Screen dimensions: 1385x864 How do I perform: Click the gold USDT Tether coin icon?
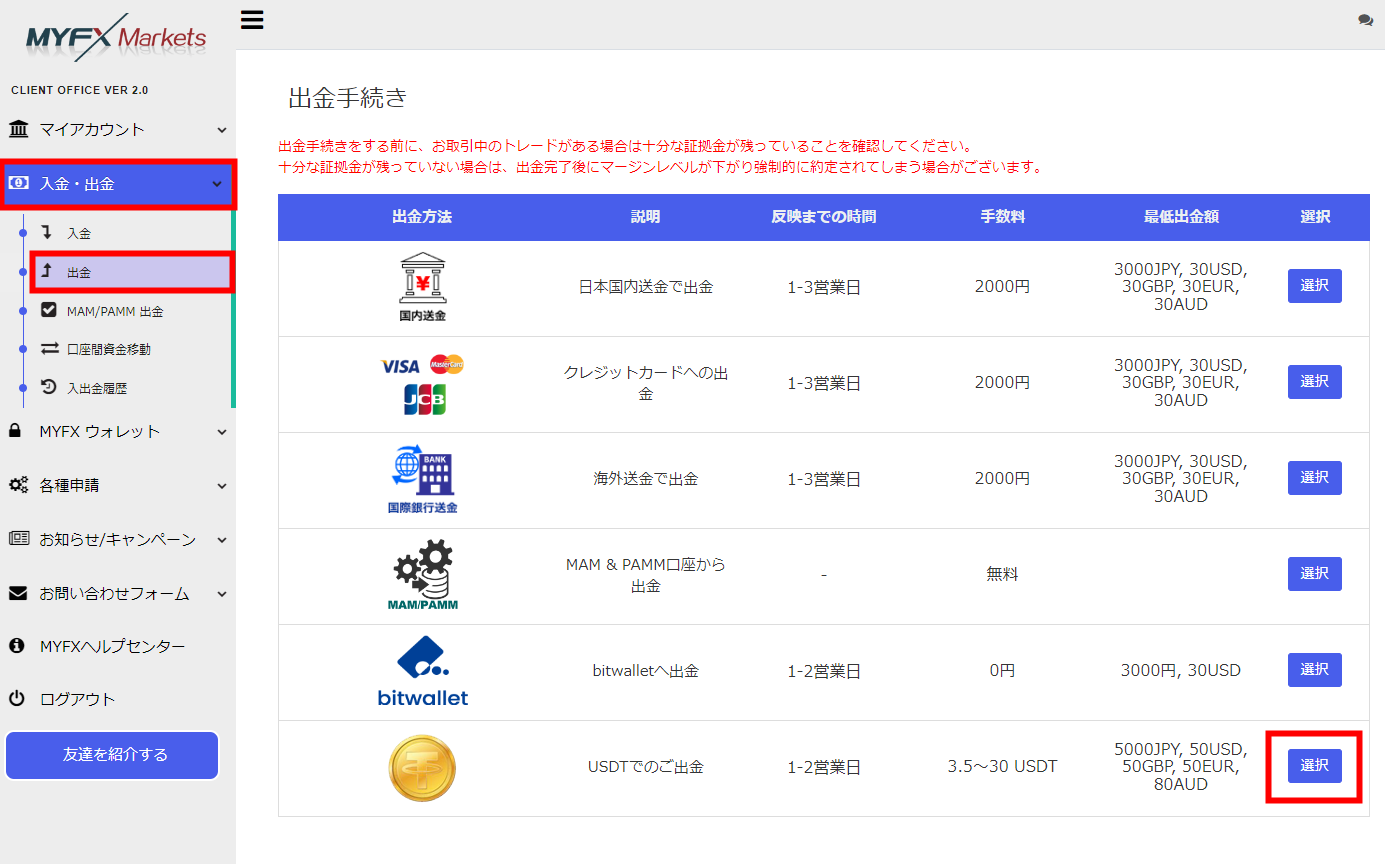pyautogui.click(x=422, y=767)
